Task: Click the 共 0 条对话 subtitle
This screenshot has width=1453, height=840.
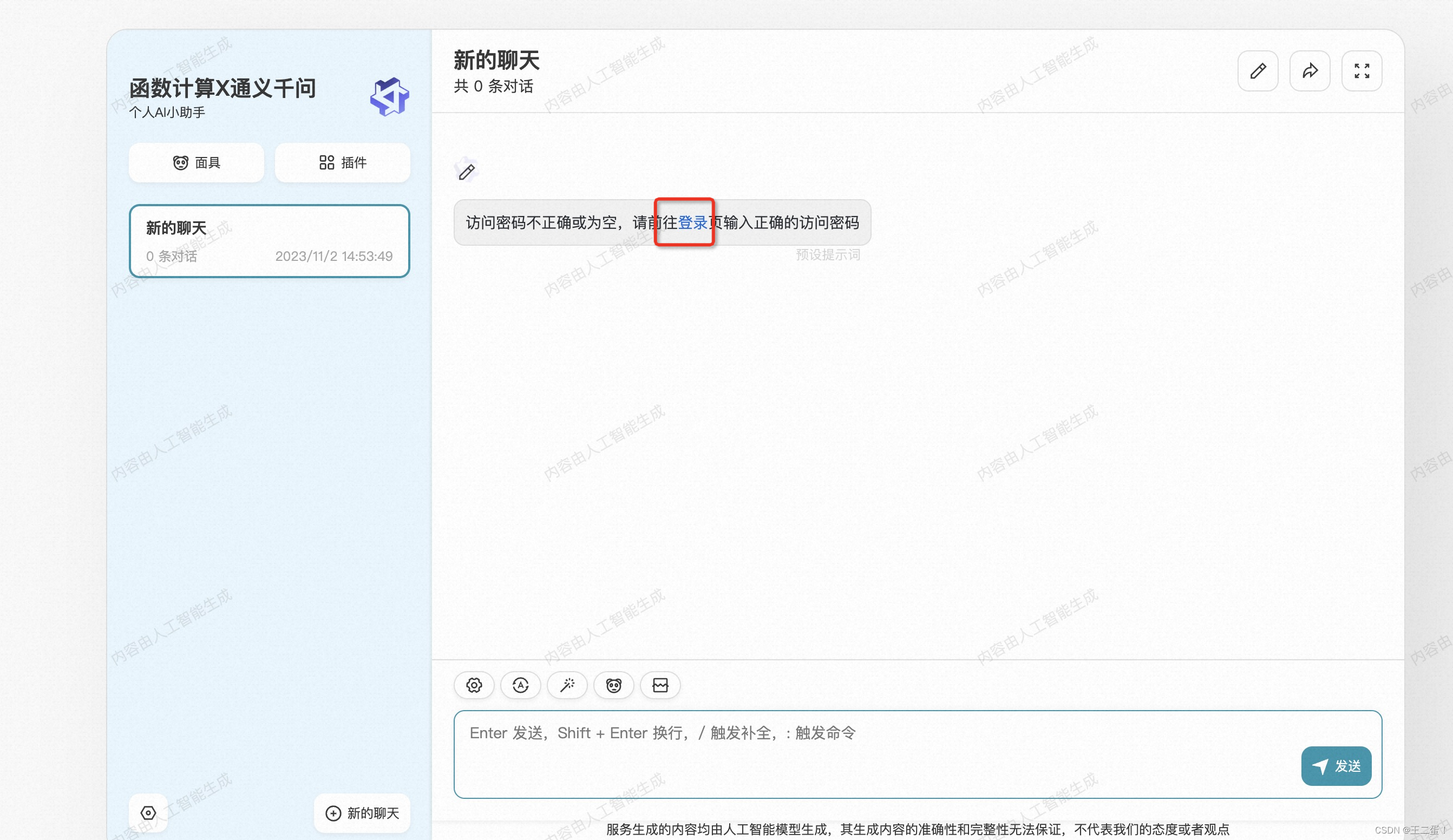Action: [x=494, y=87]
